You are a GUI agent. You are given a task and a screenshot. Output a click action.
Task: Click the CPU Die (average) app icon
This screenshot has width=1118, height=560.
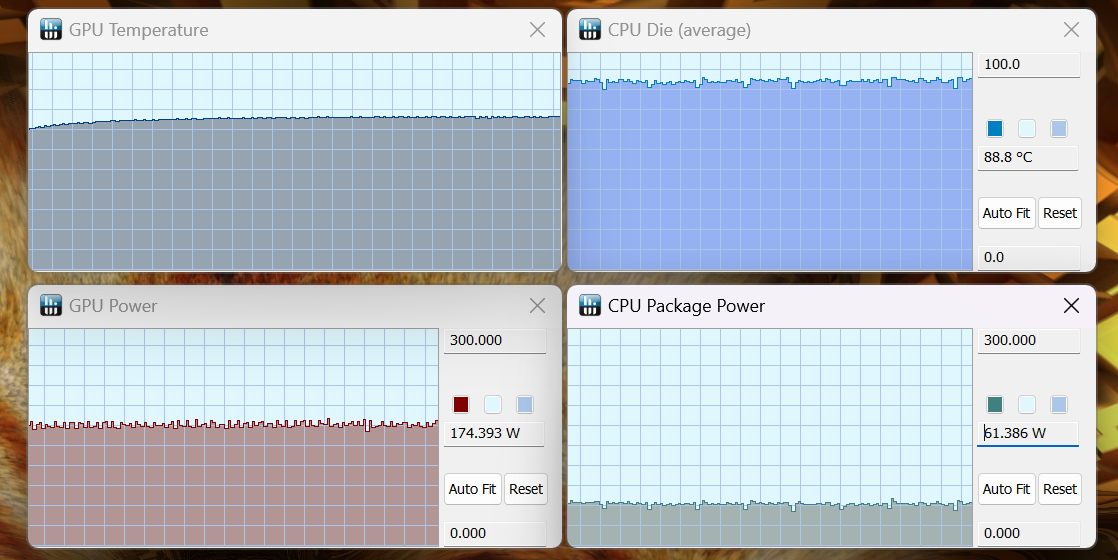click(590, 30)
